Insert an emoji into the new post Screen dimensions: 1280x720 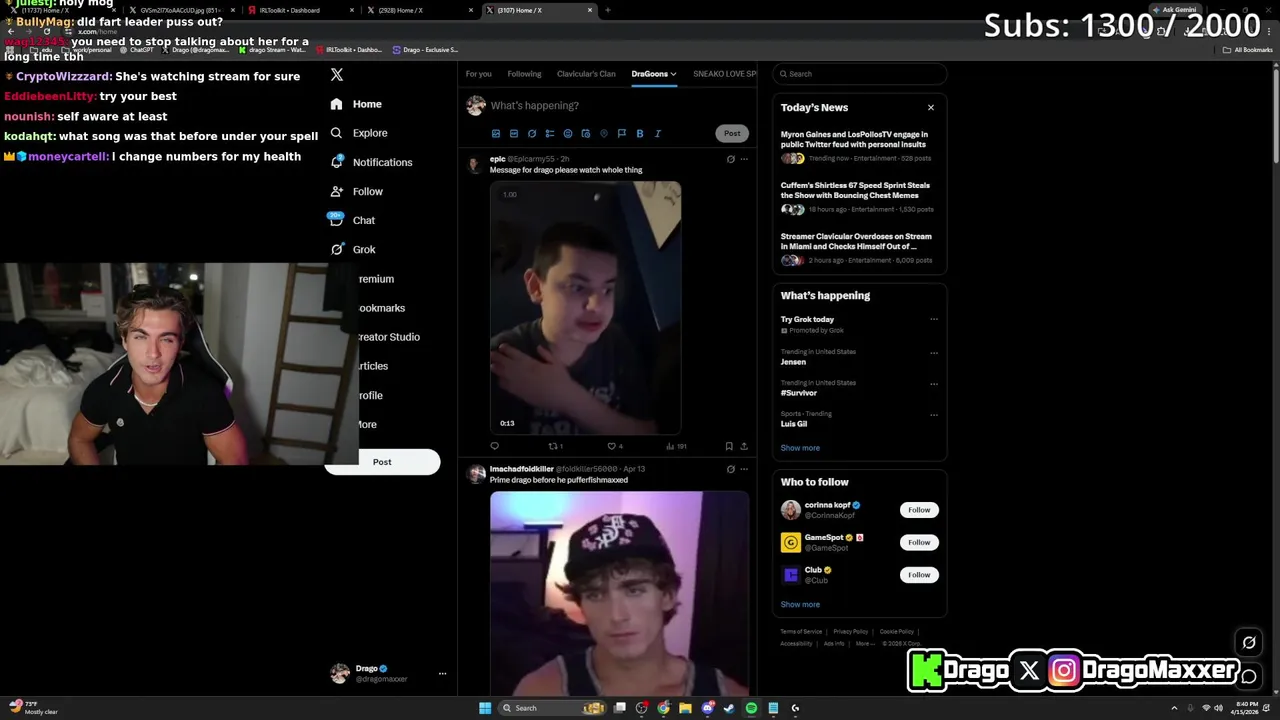click(x=568, y=133)
